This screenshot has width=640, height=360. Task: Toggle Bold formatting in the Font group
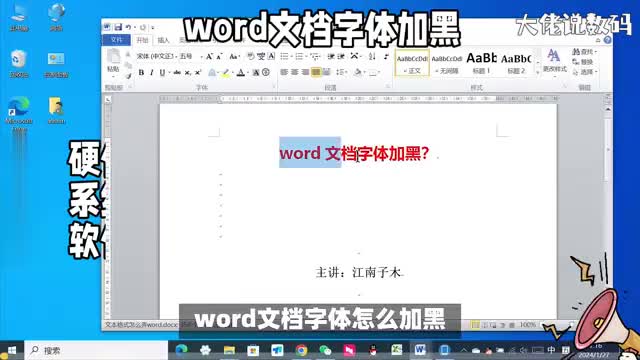[141, 73]
